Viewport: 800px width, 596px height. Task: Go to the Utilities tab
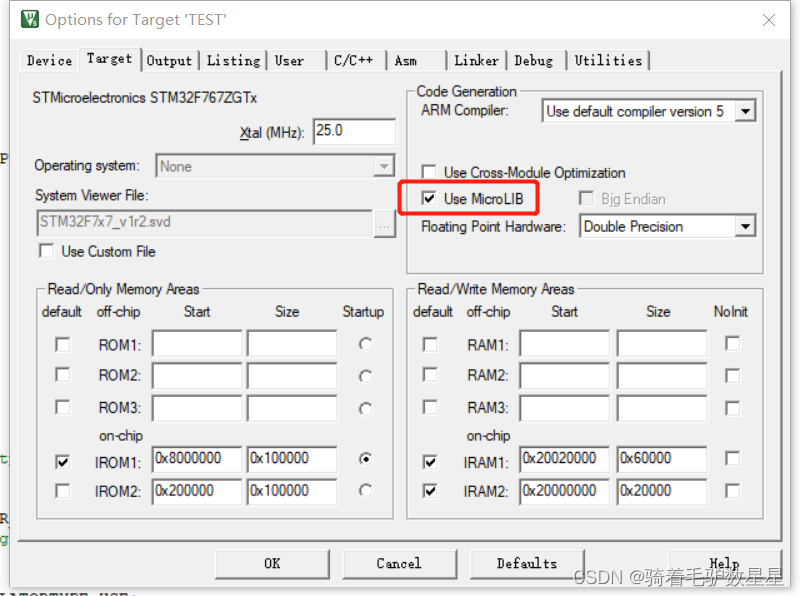tap(608, 61)
